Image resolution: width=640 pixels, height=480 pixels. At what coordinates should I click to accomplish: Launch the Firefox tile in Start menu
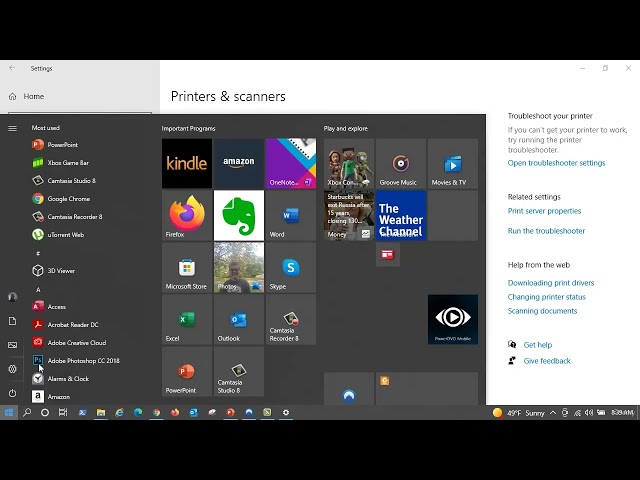coord(187,215)
